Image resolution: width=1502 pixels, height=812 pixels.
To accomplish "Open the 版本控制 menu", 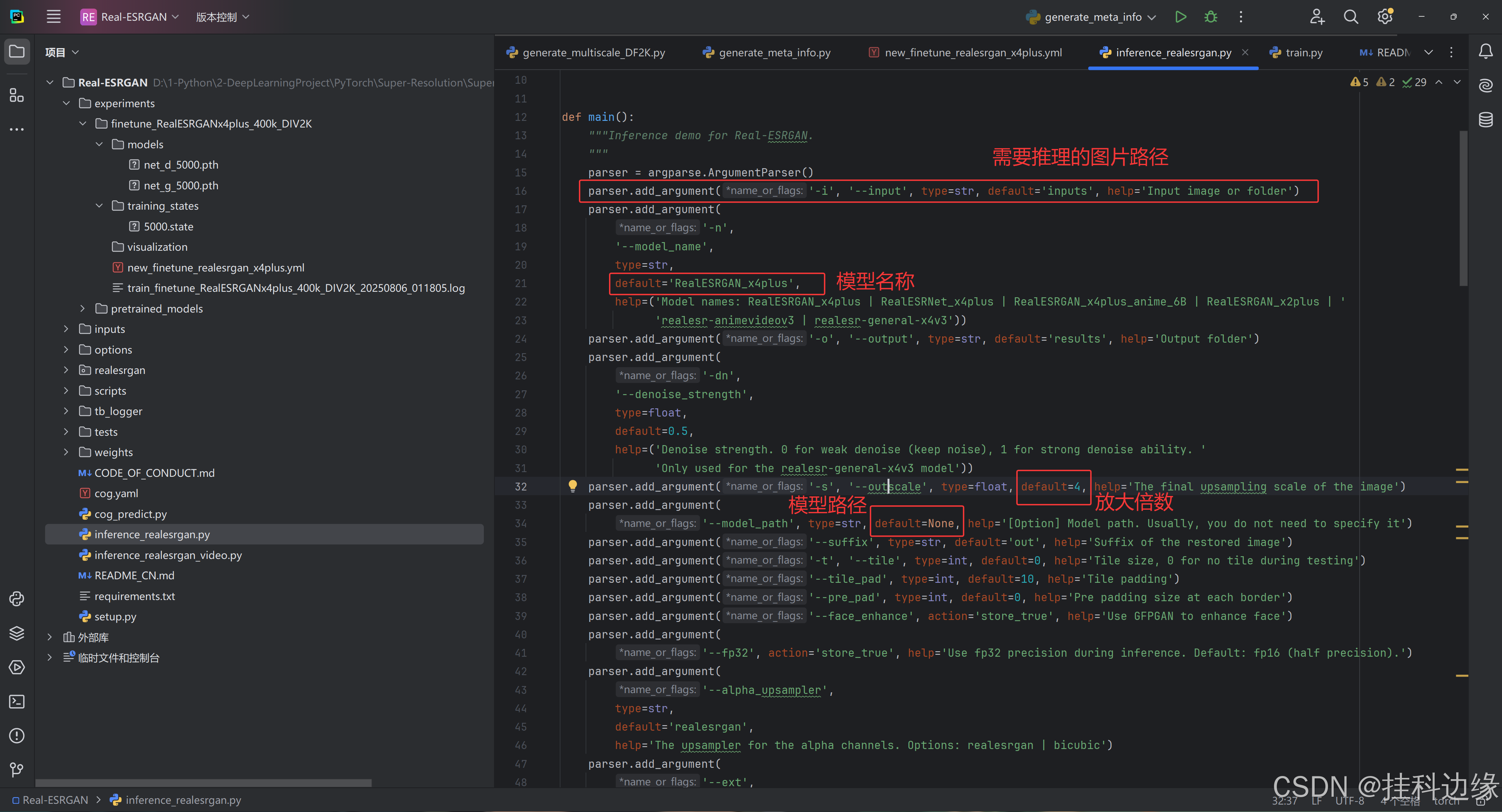I will [222, 17].
